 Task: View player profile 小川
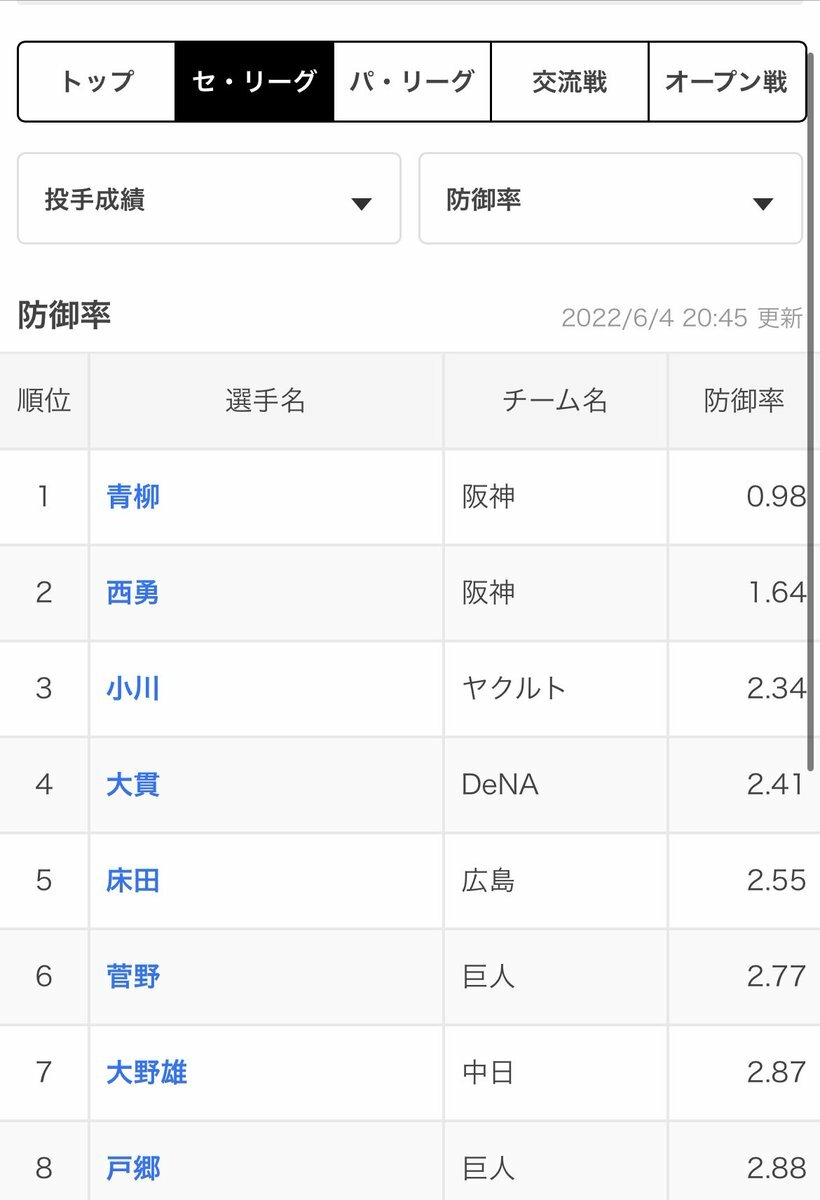tap(133, 688)
